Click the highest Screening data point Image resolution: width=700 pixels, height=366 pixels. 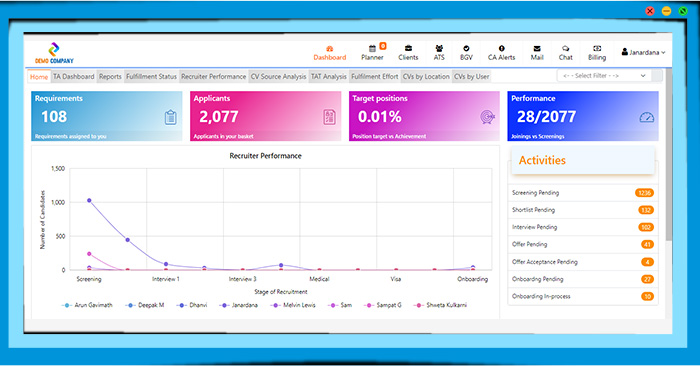tap(89, 200)
